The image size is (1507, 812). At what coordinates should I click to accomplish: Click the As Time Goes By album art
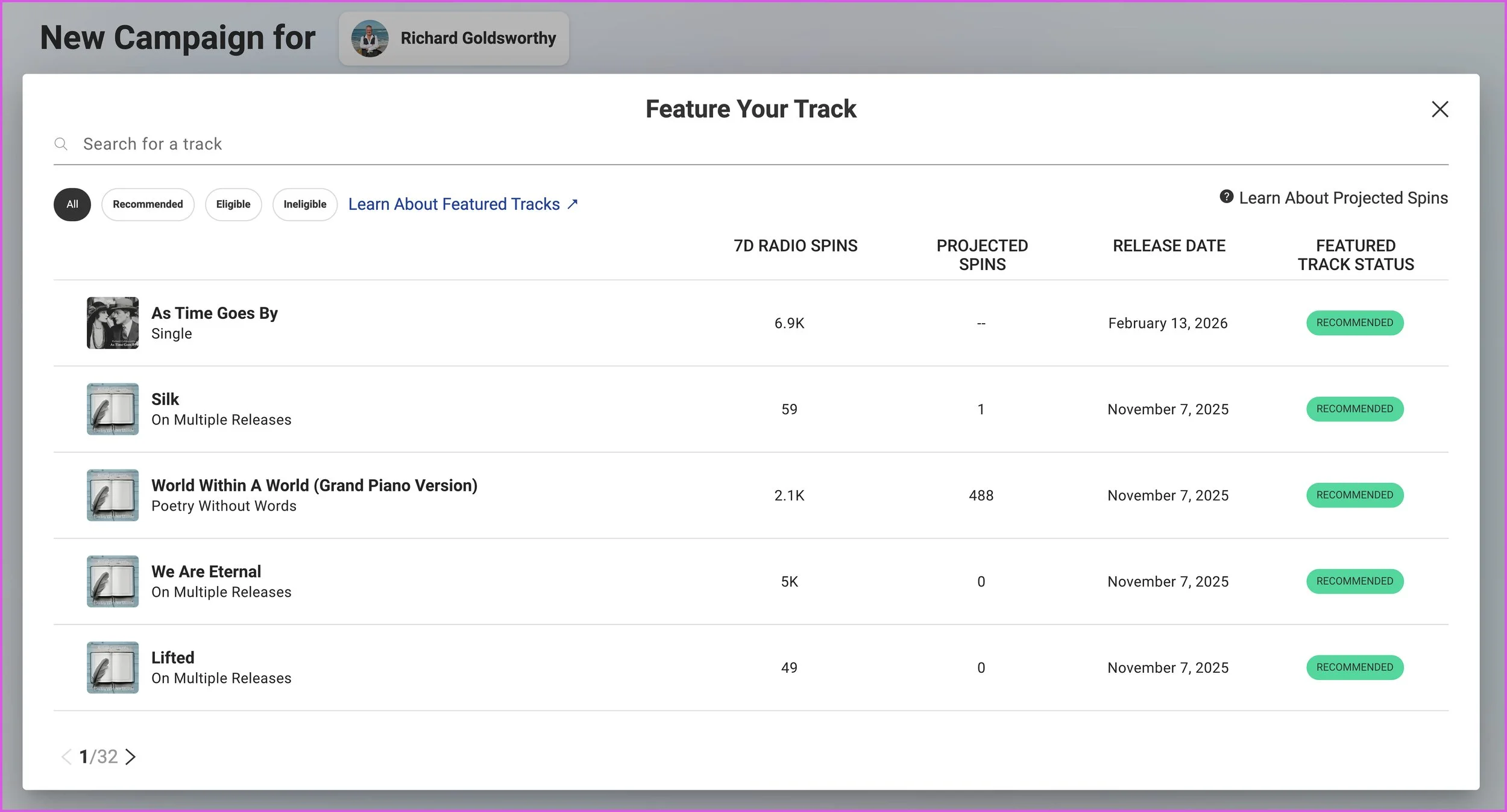coord(113,323)
